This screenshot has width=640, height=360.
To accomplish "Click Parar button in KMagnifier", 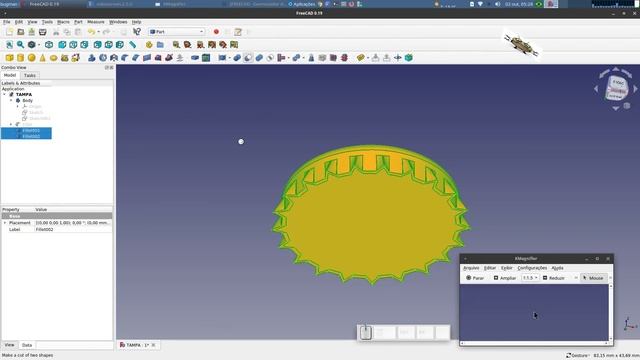I will 475,278.
